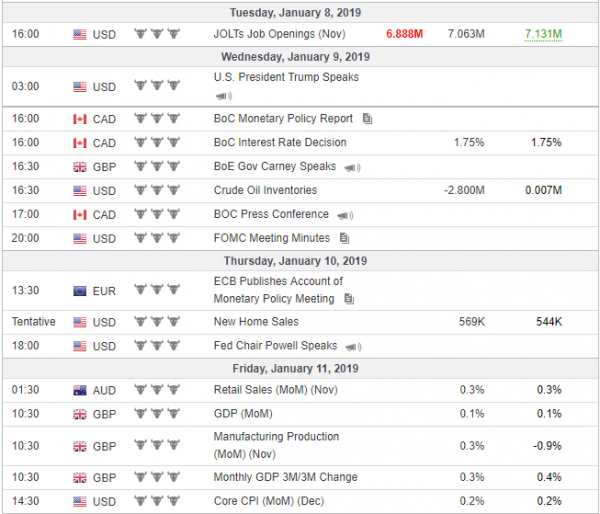Screen dimensions: 600x514
Task: Click the Retail Sales (MoM) (Nov) event
Action: click(276, 390)
